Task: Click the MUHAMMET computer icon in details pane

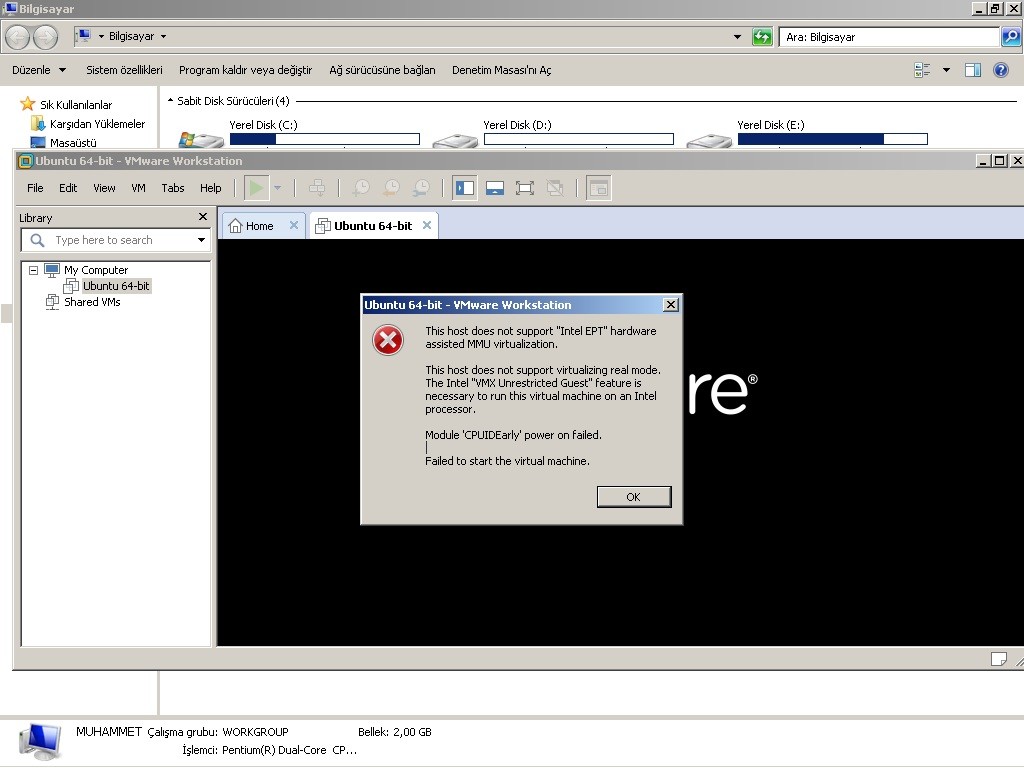Action: pyautogui.click(x=40, y=741)
